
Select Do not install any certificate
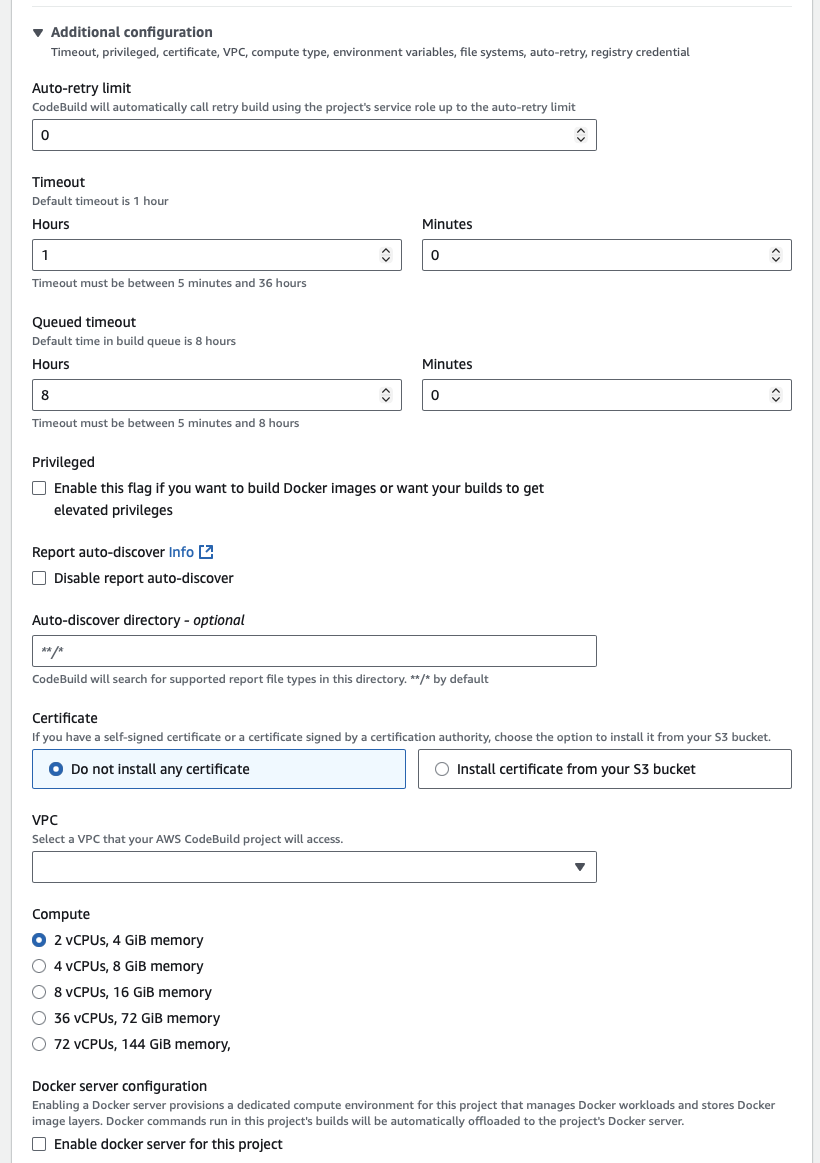pos(57,769)
